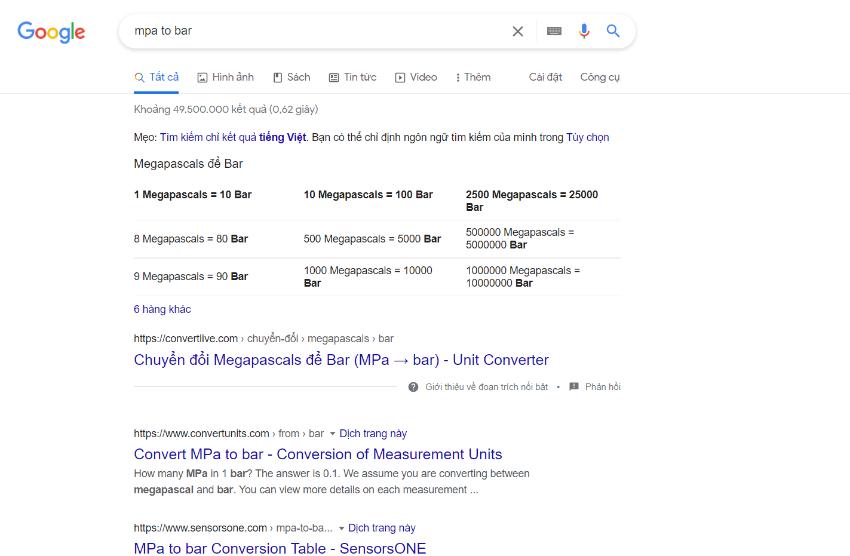Open the Tùy chọn link
Image resolution: width=850 pixels, height=556 pixels.
[x=588, y=138]
